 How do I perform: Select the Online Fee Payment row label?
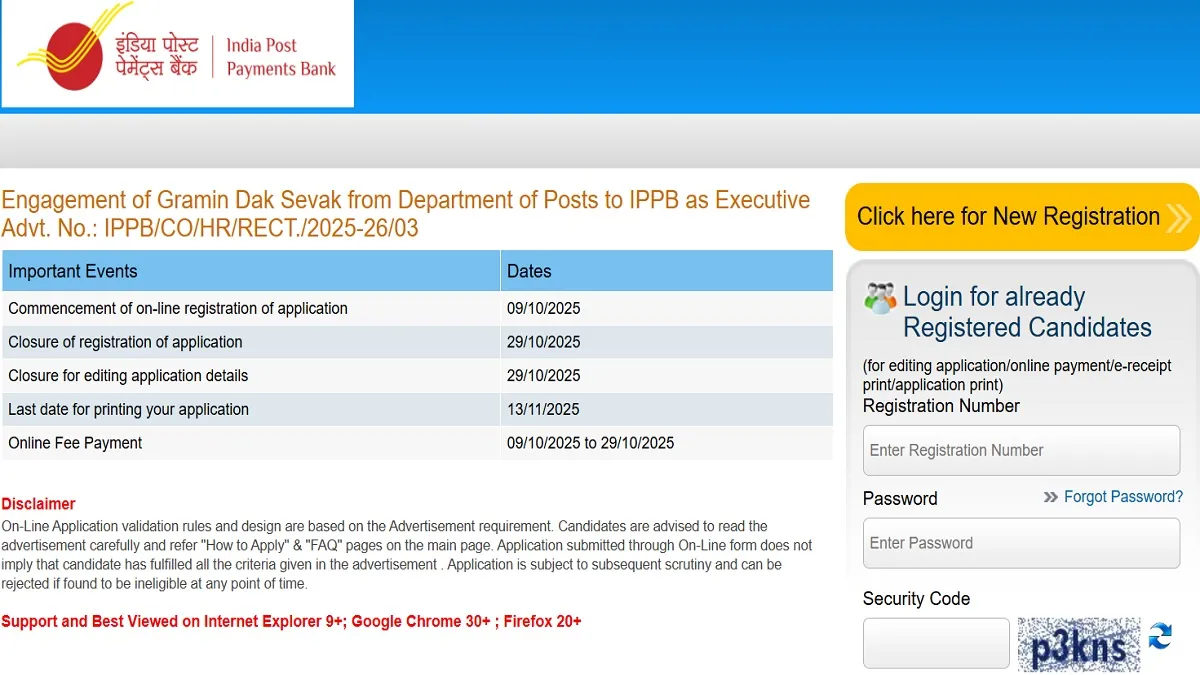tap(75, 443)
